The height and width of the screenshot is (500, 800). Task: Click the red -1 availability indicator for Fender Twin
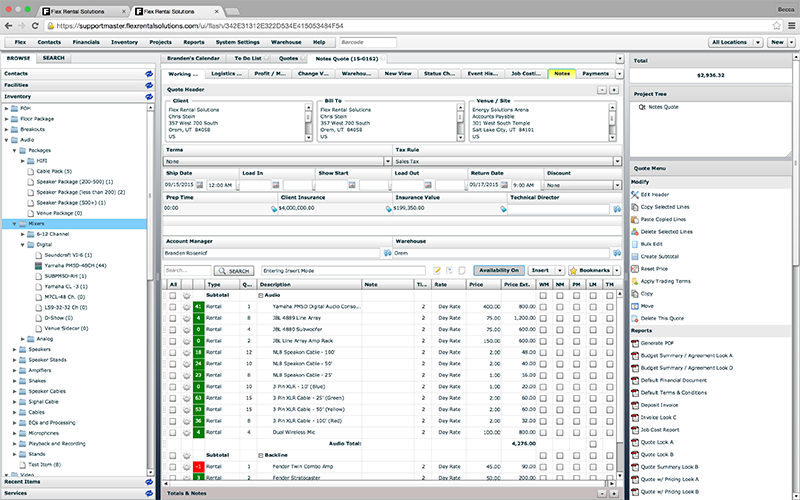[198, 467]
